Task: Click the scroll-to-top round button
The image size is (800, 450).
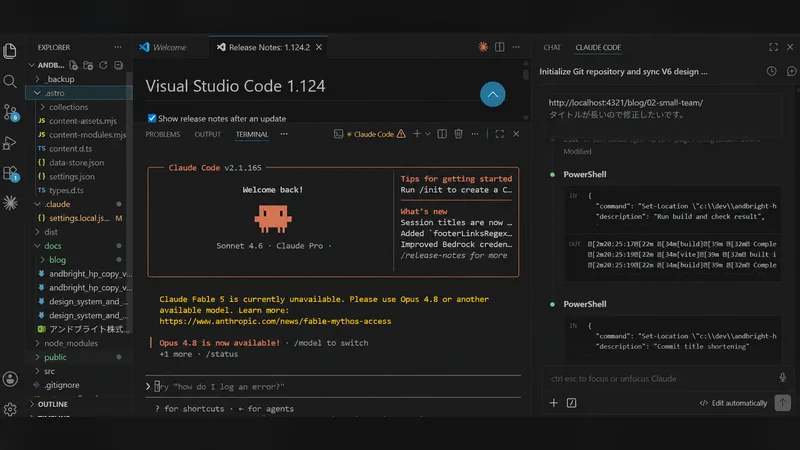Action: (492, 94)
